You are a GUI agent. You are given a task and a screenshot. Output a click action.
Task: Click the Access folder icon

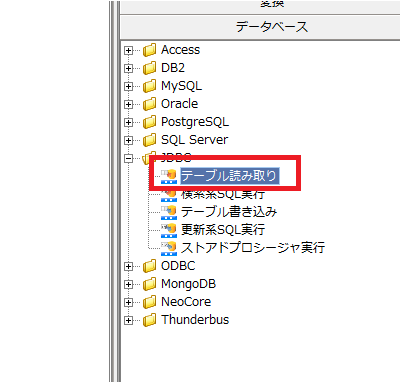(x=149, y=50)
